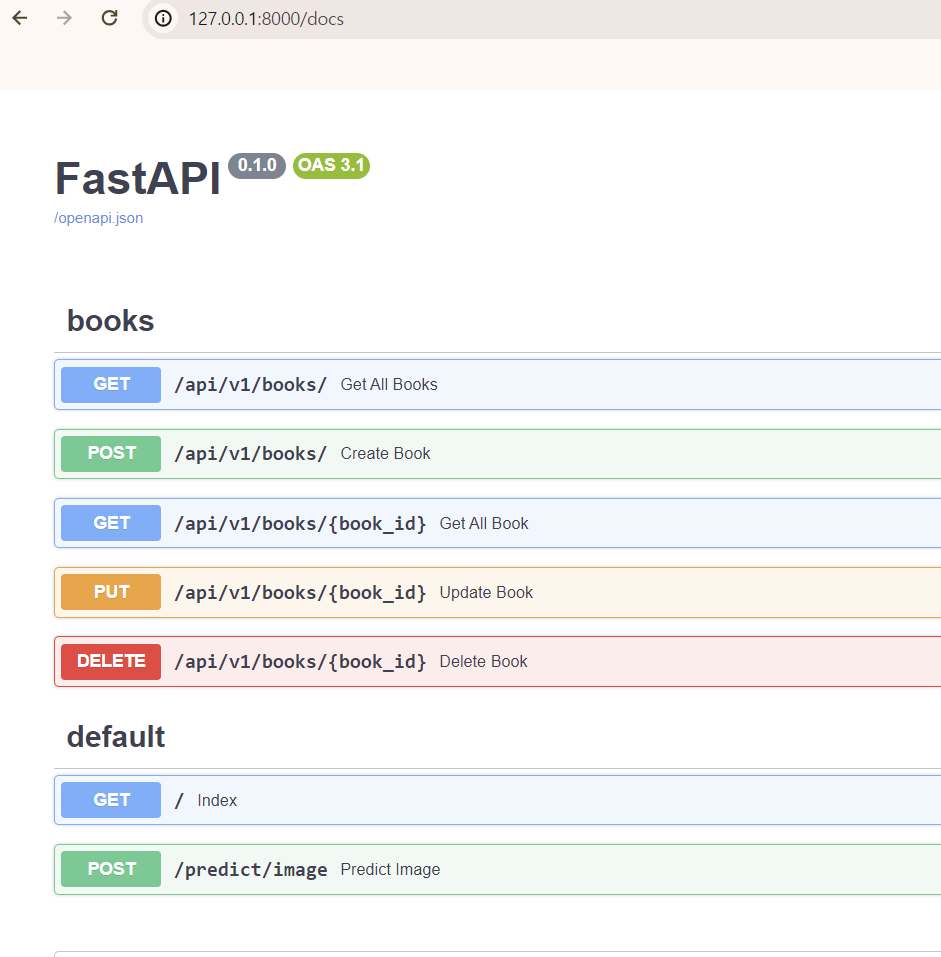Click the 0.1.0 version badge

click(257, 165)
